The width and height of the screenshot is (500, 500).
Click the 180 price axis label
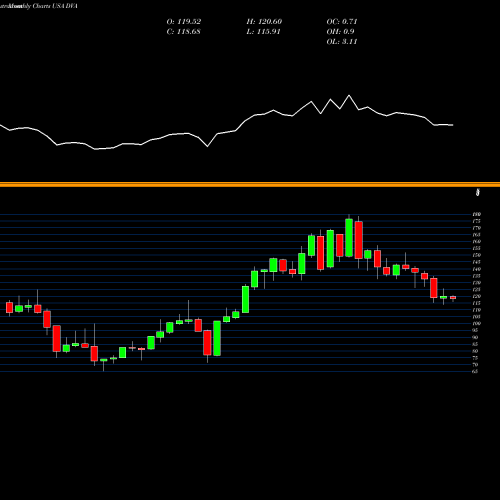click(x=476, y=214)
